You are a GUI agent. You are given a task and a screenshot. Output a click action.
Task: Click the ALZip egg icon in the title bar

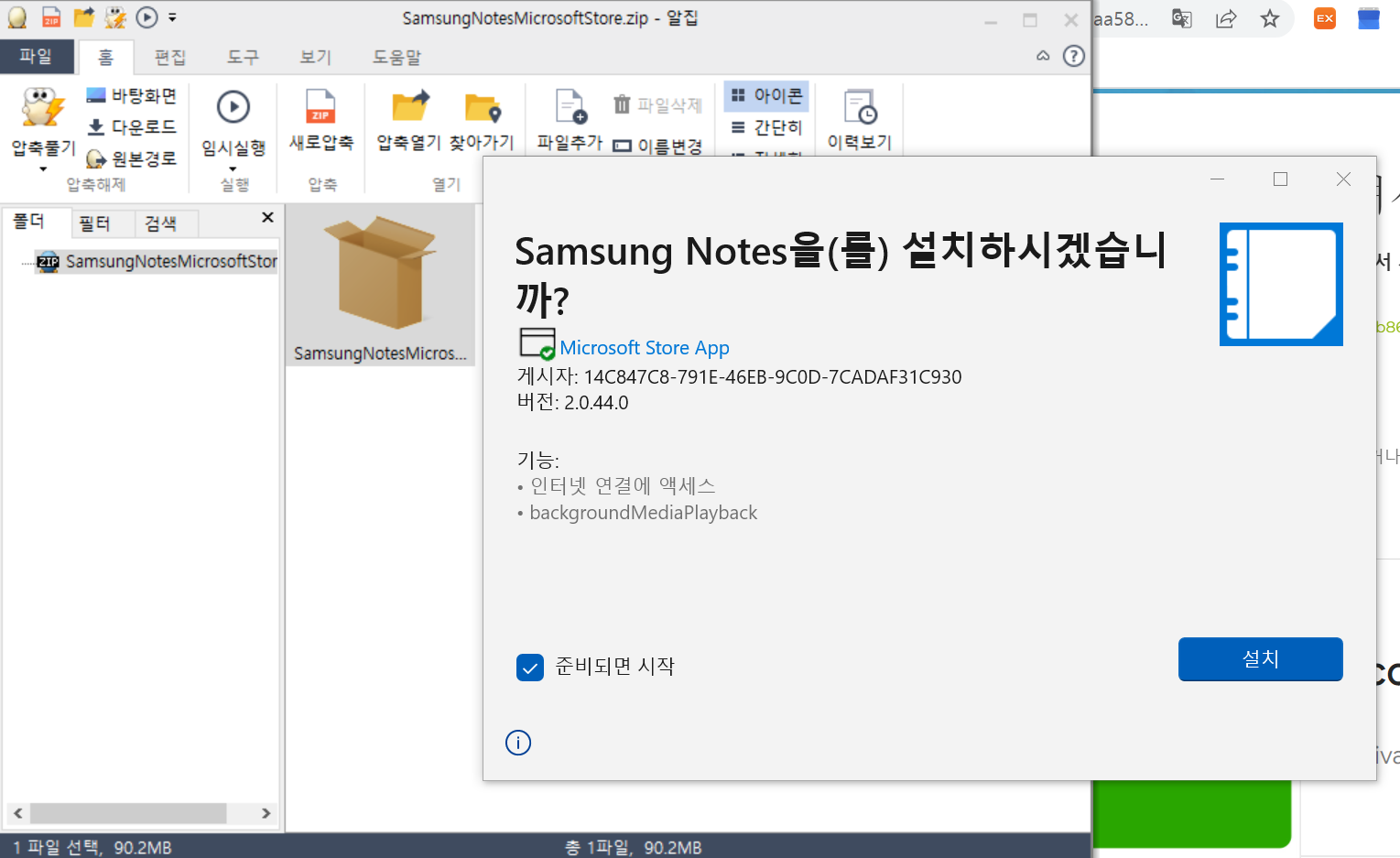[17, 17]
